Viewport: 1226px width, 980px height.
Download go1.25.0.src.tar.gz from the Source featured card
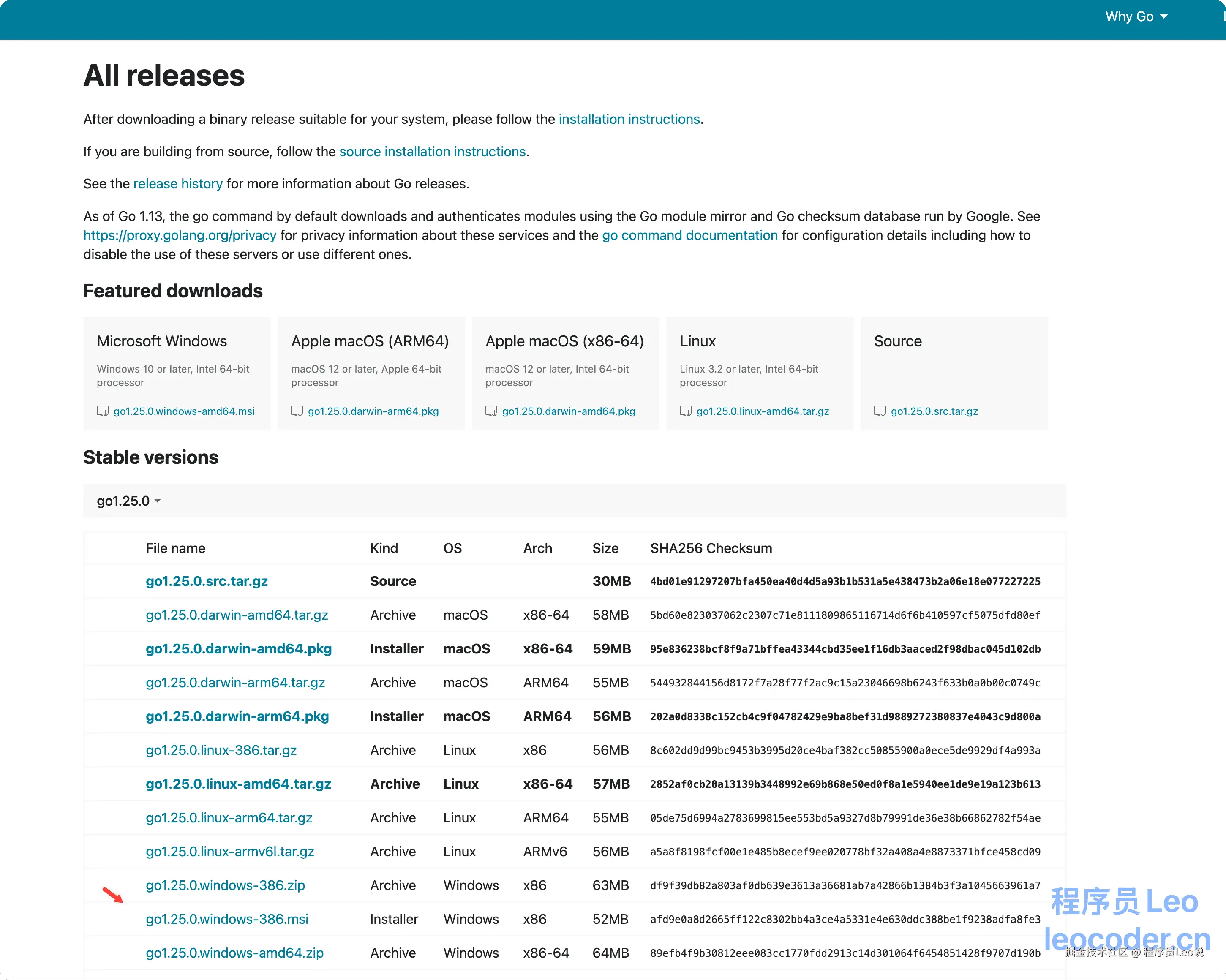(934, 411)
